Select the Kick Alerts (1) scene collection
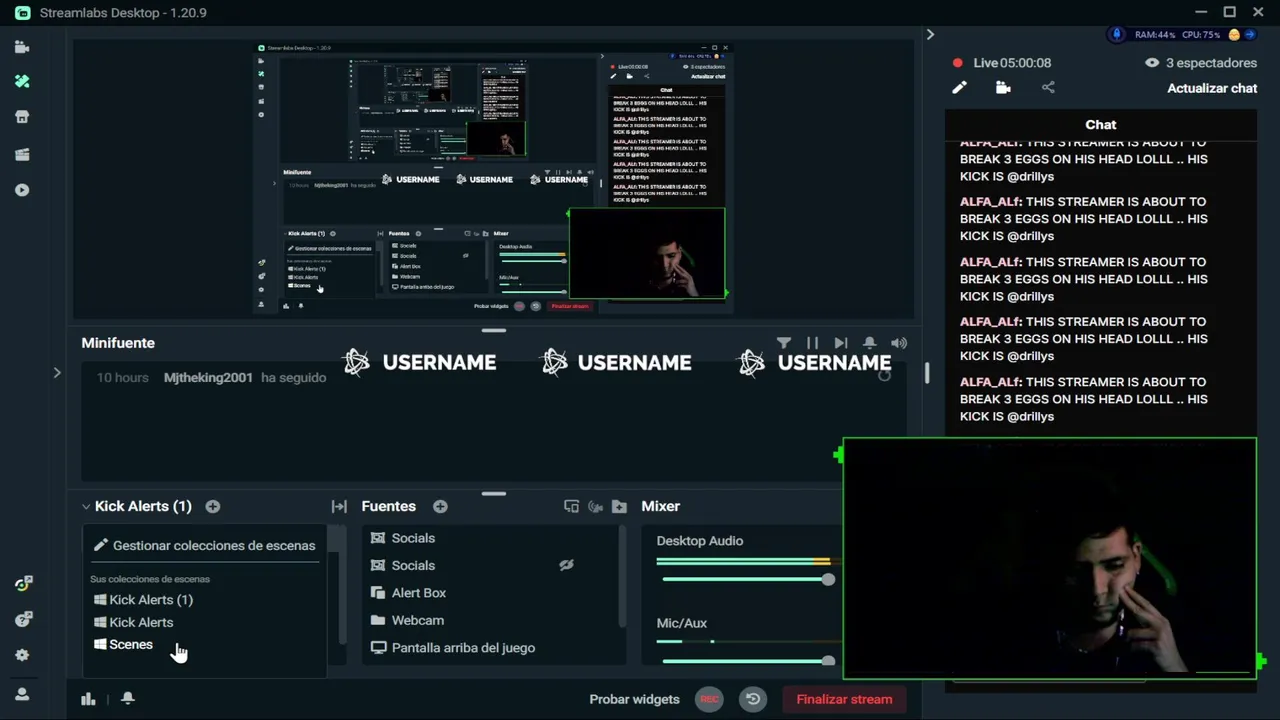The height and width of the screenshot is (720, 1280). (x=143, y=600)
